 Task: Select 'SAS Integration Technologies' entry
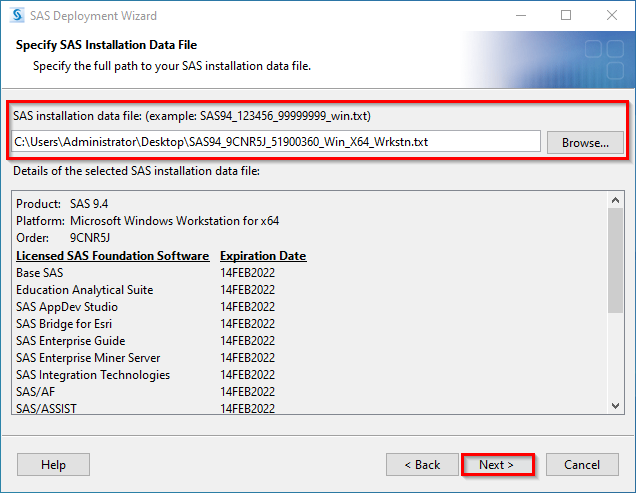(x=93, y=375)
